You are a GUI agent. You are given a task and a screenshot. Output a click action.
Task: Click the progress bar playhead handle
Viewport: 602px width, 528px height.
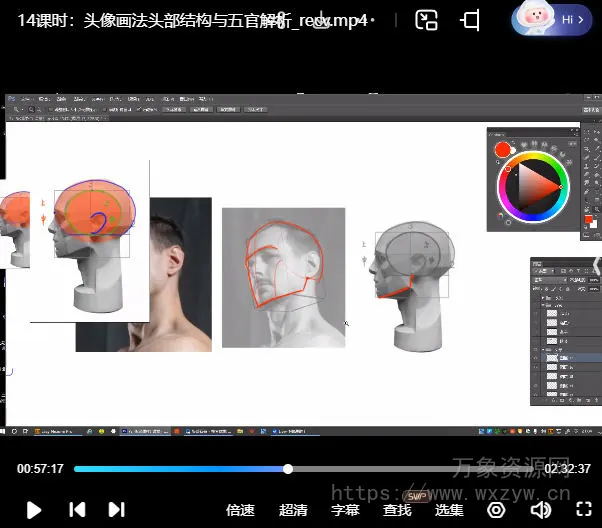pos(288,469)
